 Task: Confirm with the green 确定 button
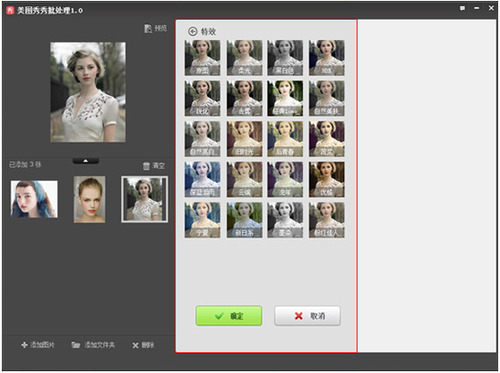229,316
